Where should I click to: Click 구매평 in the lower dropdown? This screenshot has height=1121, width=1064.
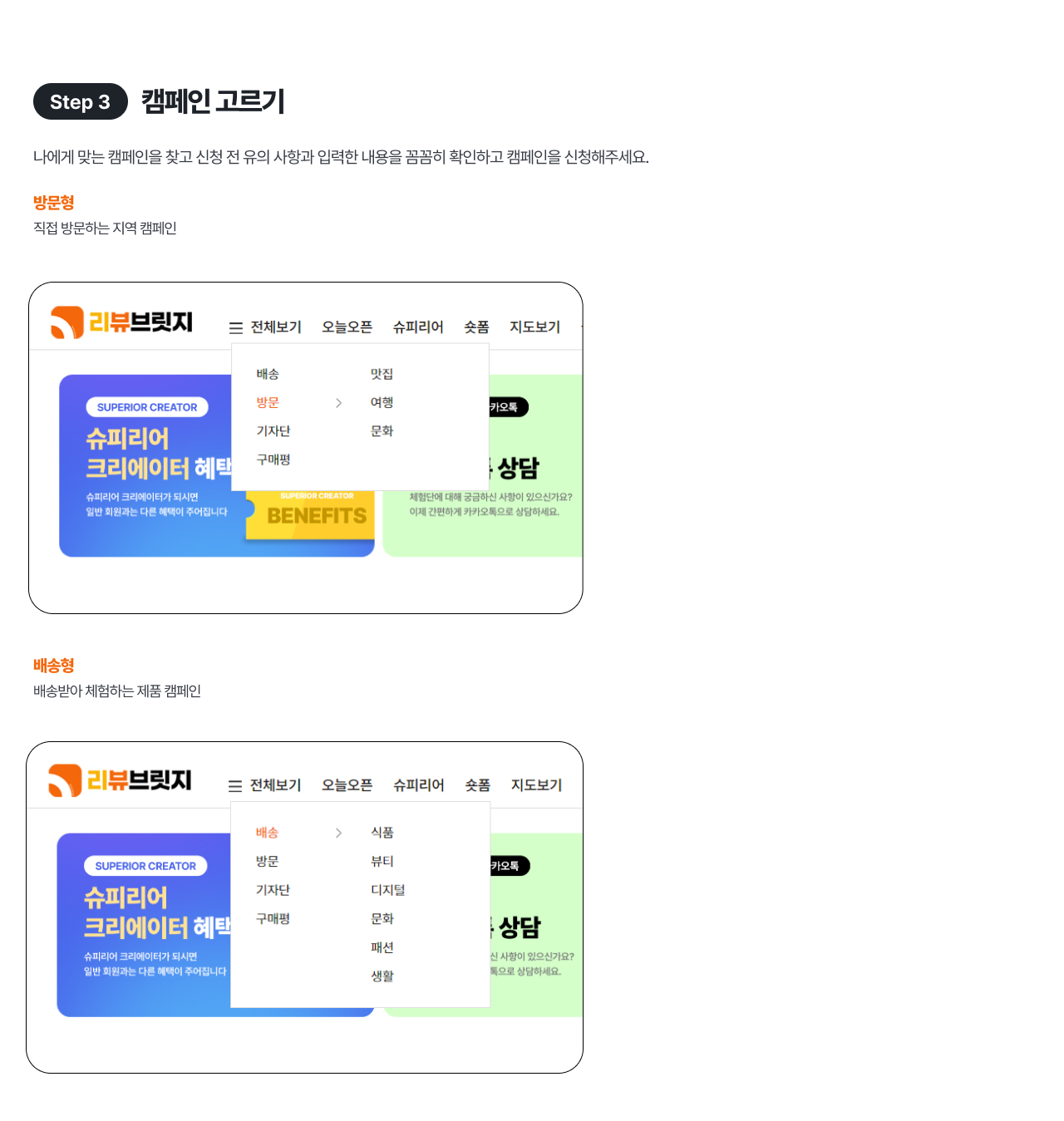click(273, 918)
